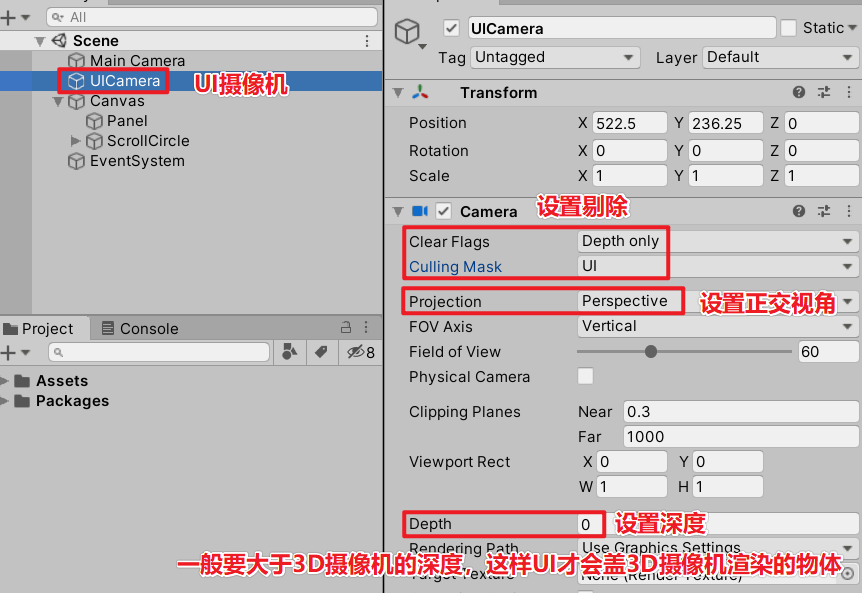Image resolution: width=862 pixels, height=593 pixels.
Task: Expand the ScrollCircle foldout arrow
Action: pyautogui.click(x=75, y=141)
